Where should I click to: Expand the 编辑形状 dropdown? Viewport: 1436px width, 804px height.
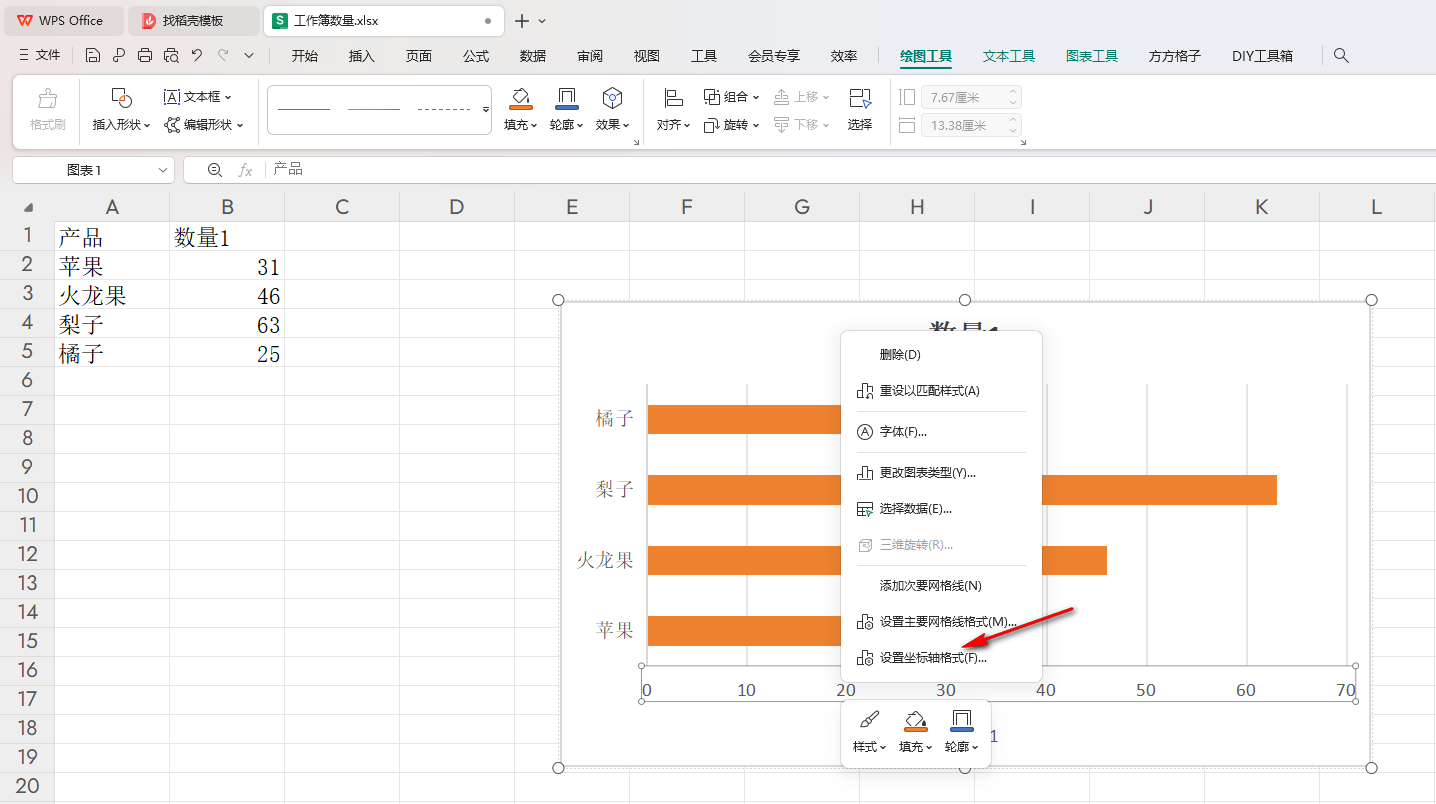click(240, 126)
